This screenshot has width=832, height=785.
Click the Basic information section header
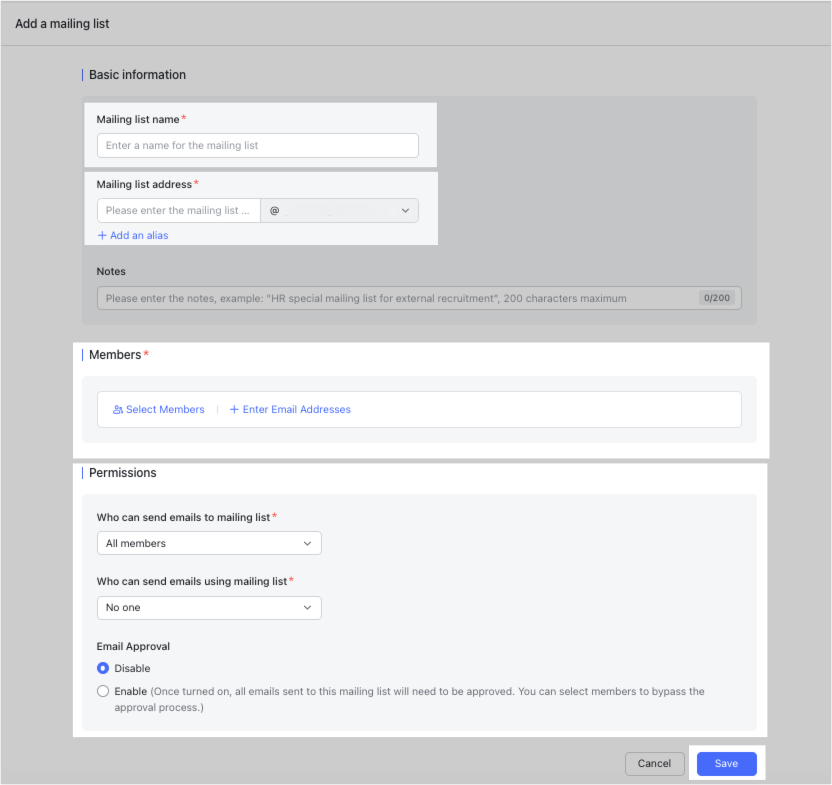(136, 74)
